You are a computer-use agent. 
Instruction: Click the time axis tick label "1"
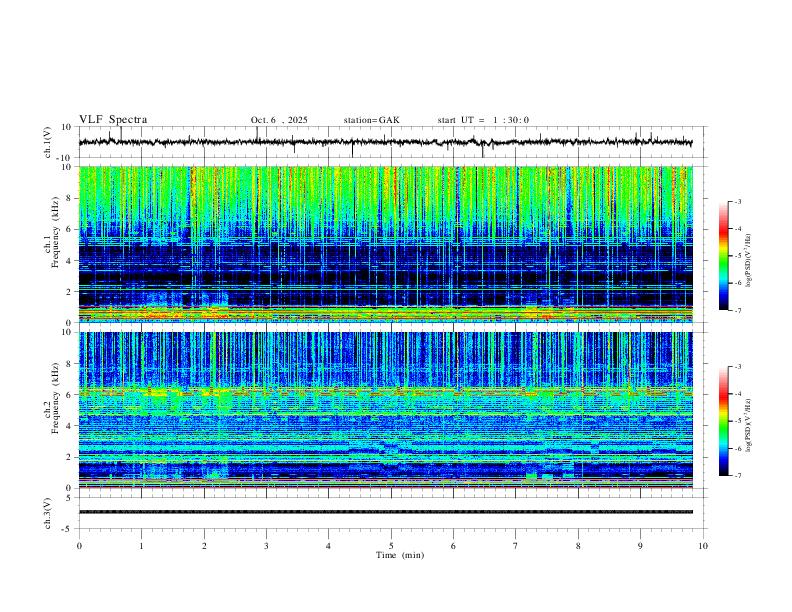[141, 546]
